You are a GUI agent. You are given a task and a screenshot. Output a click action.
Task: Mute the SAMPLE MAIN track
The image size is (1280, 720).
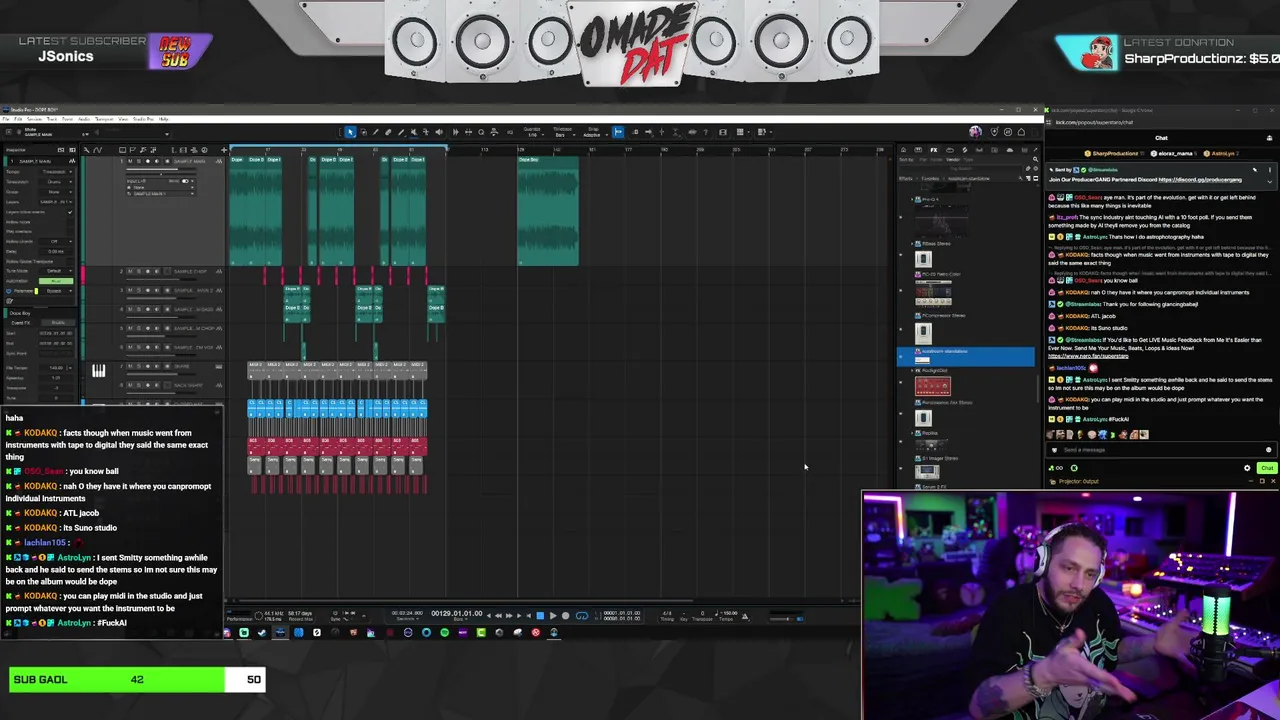coord(131,161)
